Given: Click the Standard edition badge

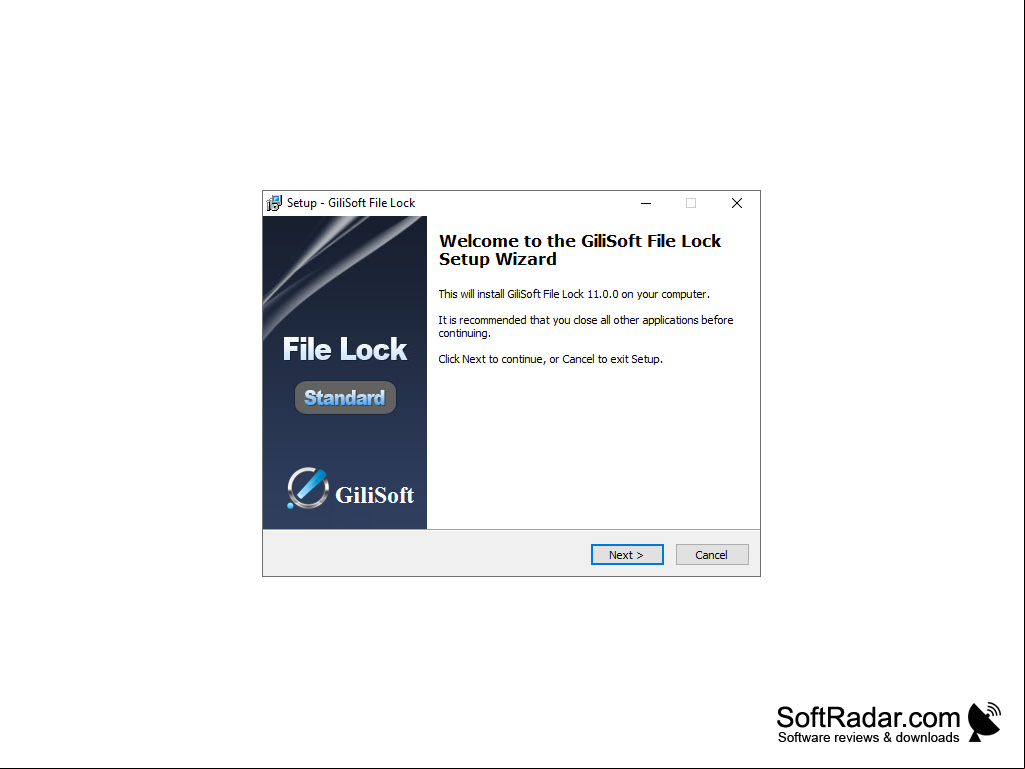Looking at the screenshot, I should point(345,398).
